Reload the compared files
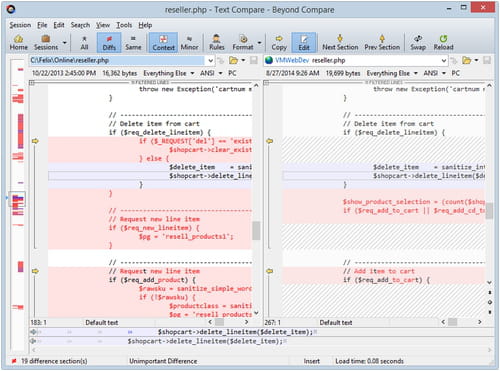The height and width of the screenshot is (371, 500). 443,43
